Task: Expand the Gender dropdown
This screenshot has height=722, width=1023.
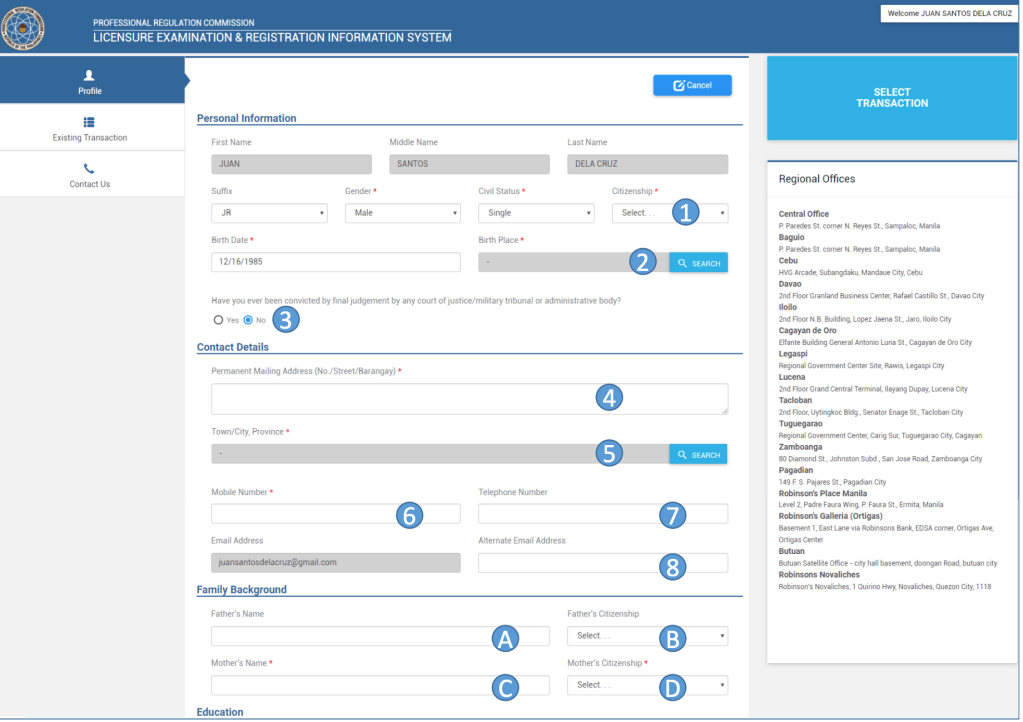Action: coord(402,213)
